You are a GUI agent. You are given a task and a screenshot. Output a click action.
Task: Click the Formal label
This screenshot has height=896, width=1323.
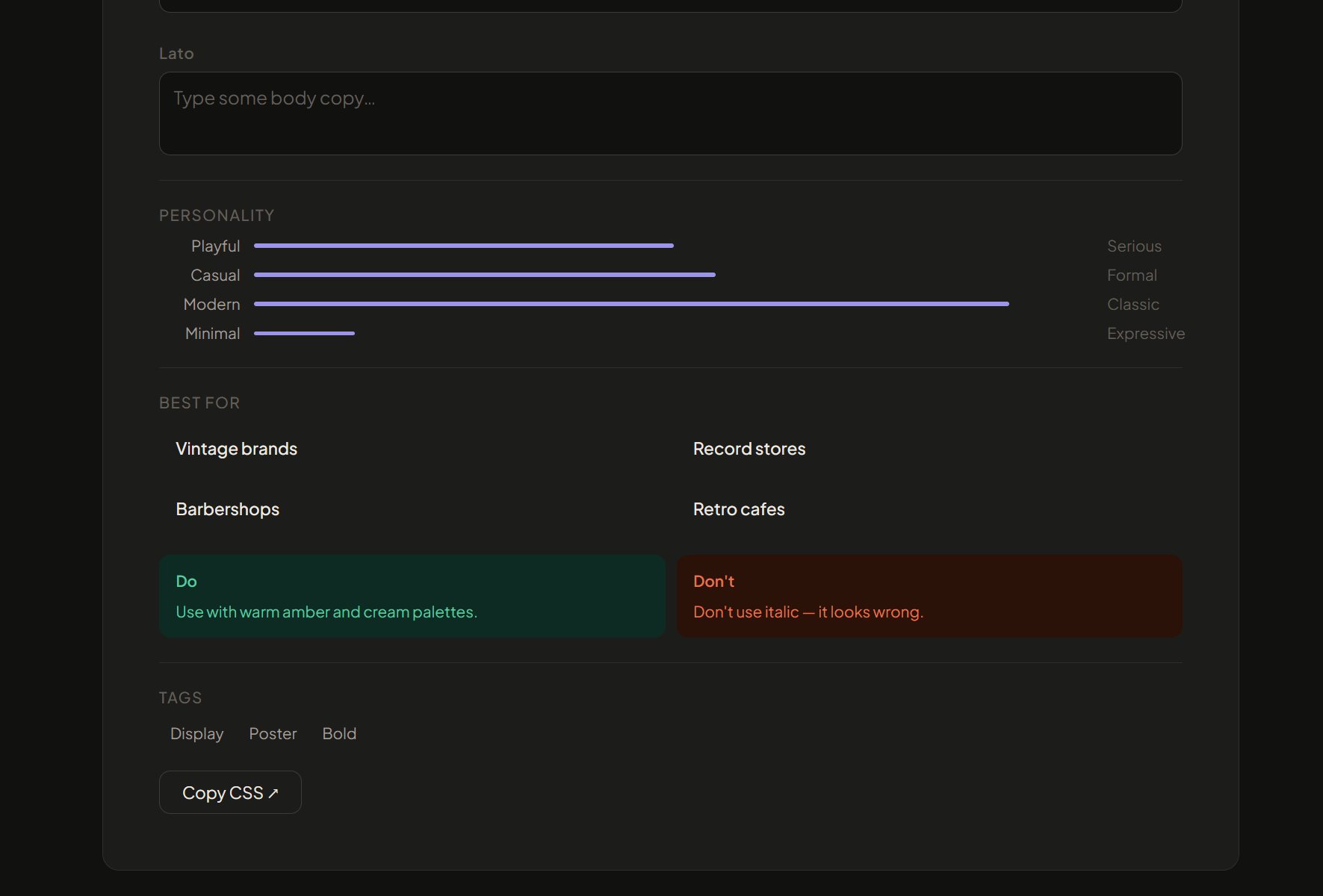pos(1132,276)
